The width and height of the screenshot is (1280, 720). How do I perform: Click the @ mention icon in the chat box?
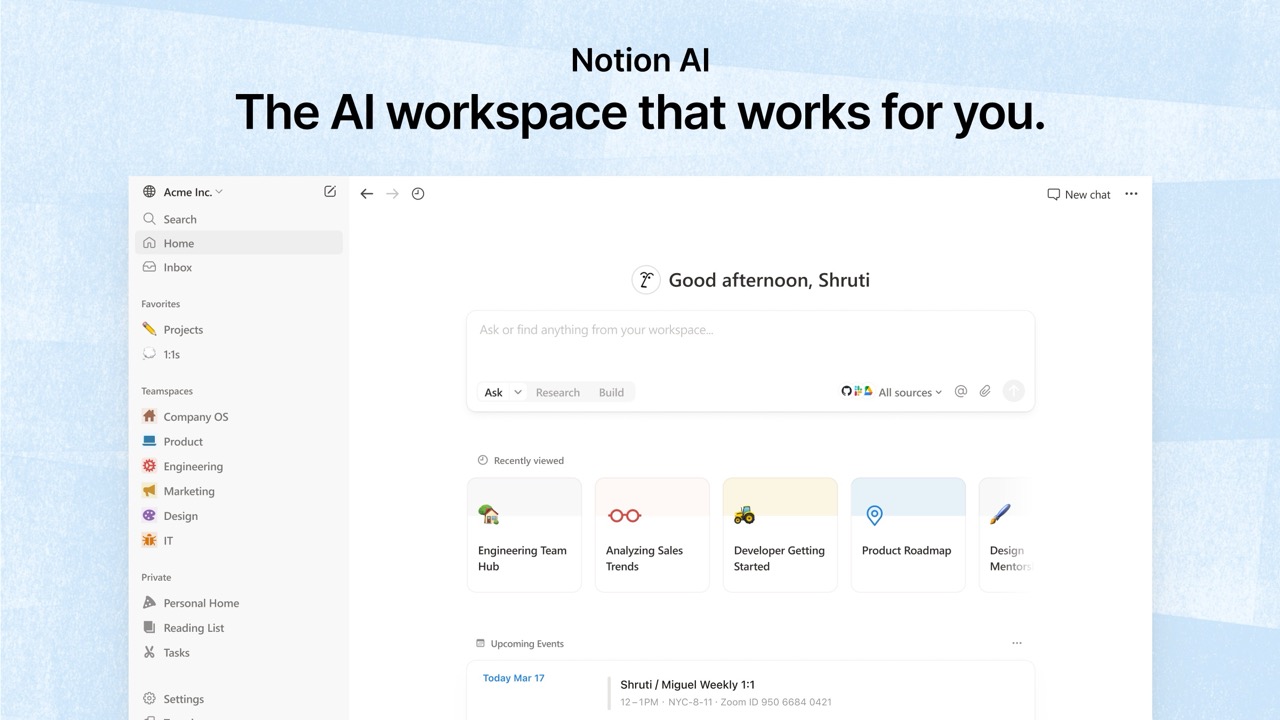961,391
